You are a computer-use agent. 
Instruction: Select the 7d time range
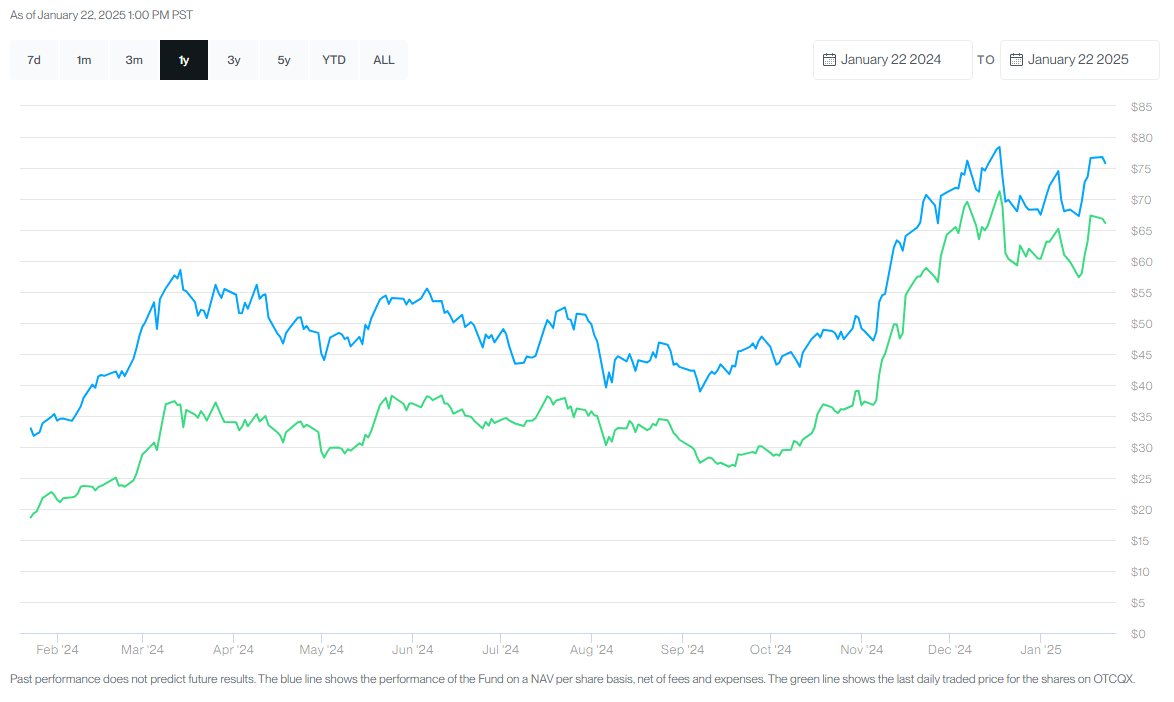[33, 59]
